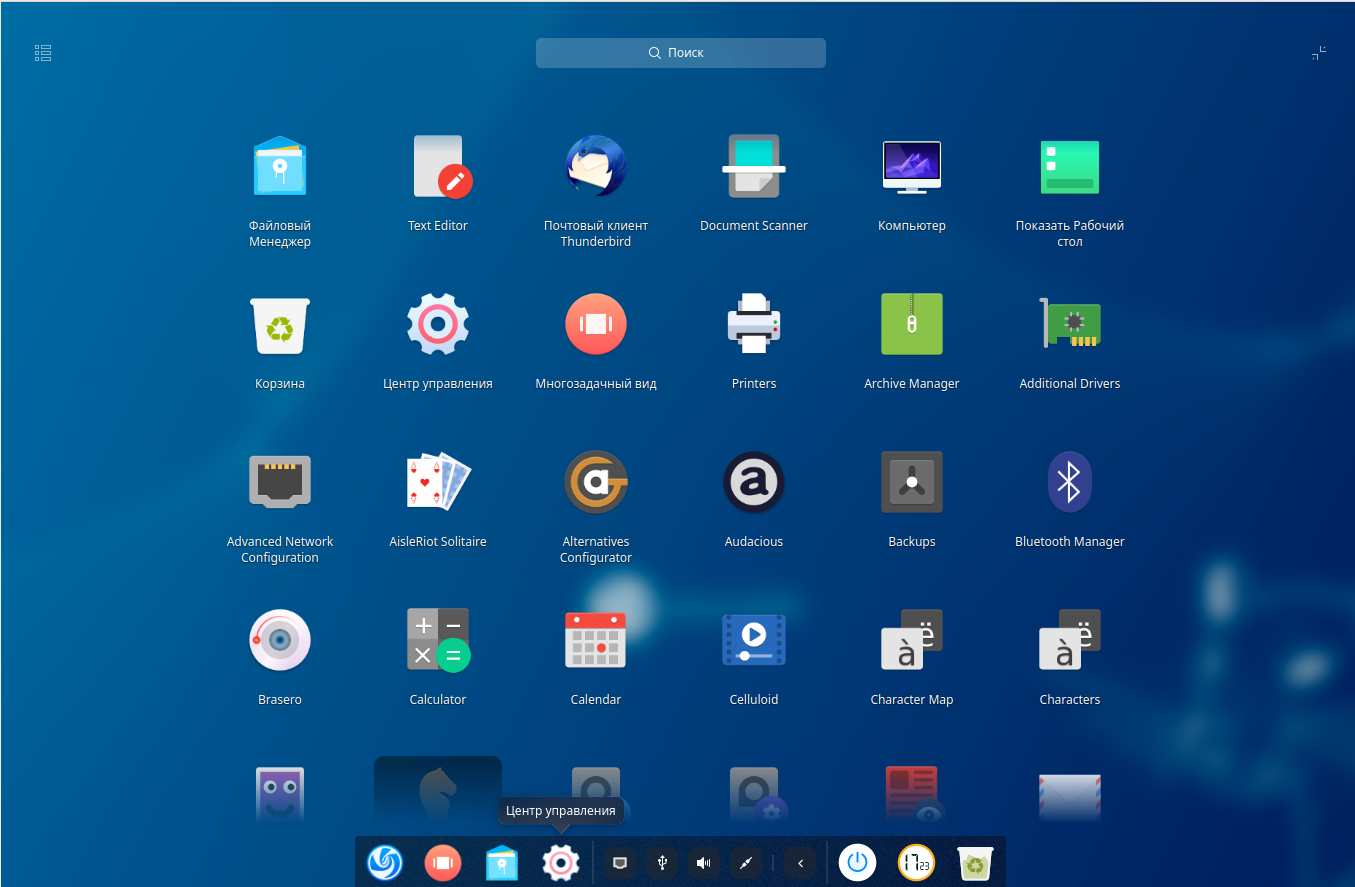Launch Characters app

click(x=1070, y=640)
